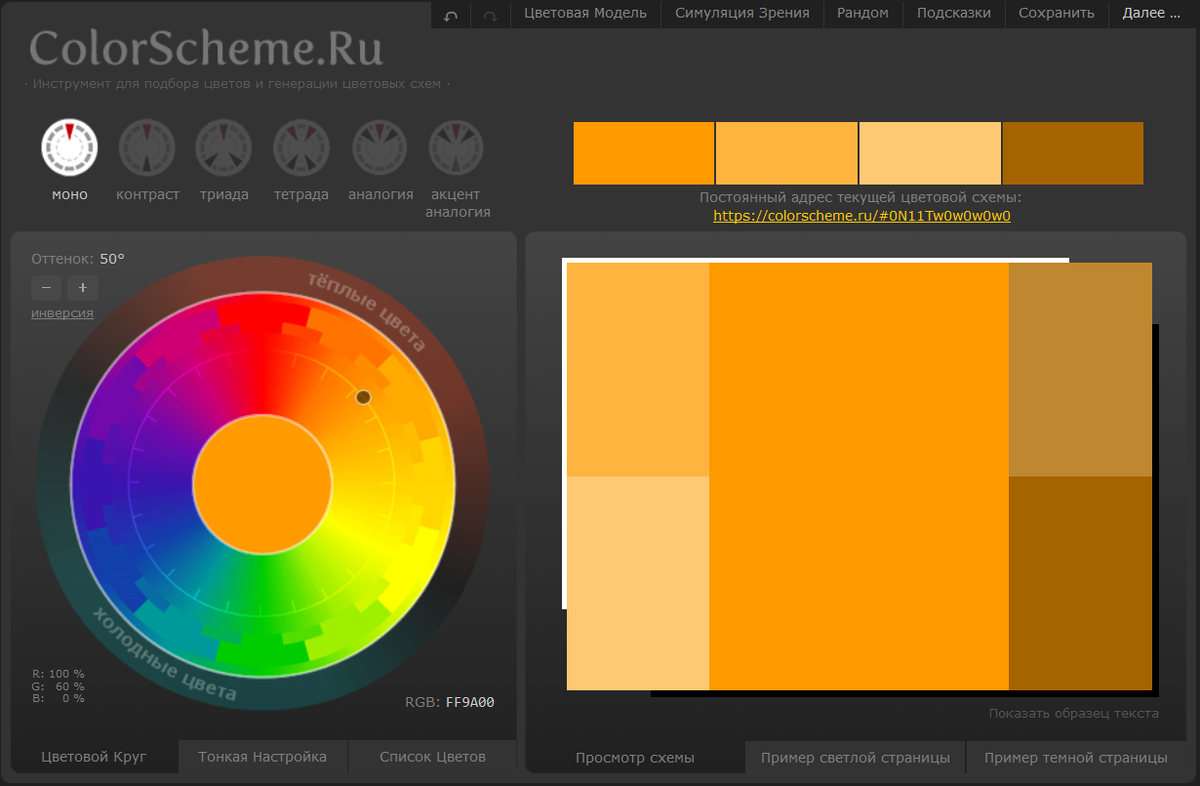
Task: Open the Симуляция Зрения menu
Action: coord(742,14)
